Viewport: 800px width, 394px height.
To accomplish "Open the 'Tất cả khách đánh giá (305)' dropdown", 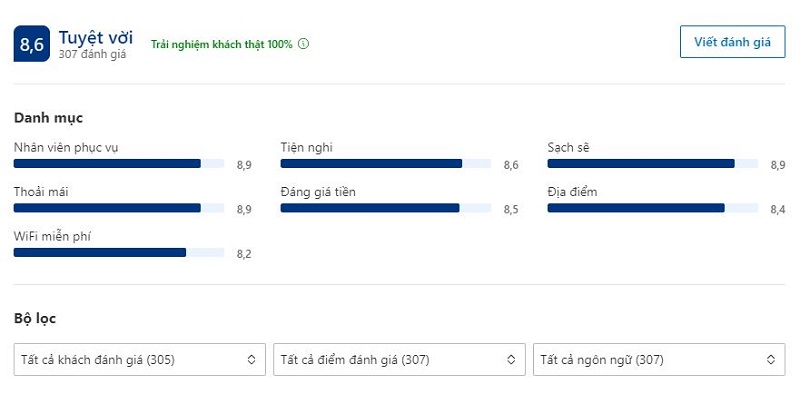I will click(x=140, y=360).
